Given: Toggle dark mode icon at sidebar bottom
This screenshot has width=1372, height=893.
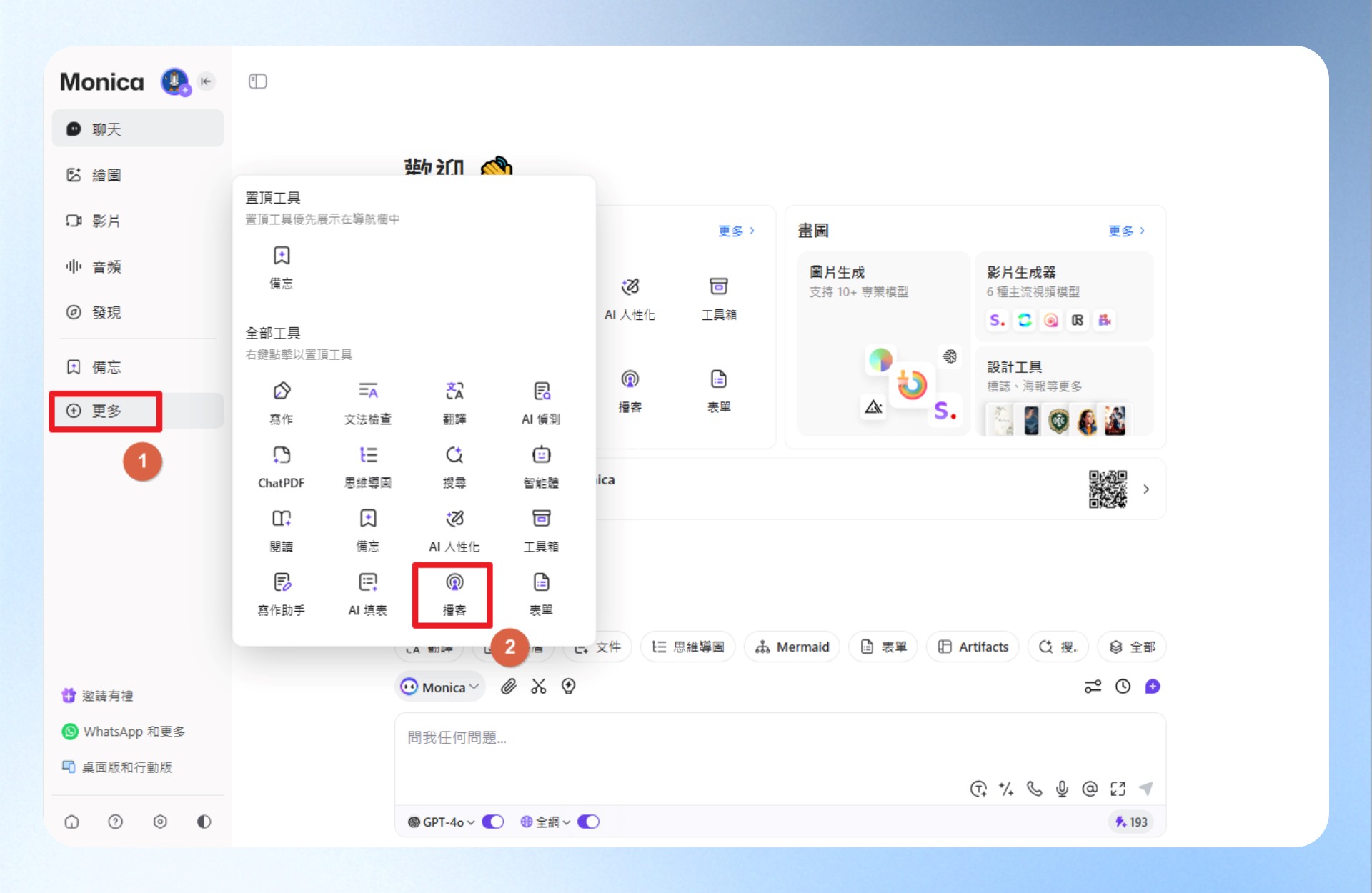Looking at the screenshot, I should click(x=204, y=822).
